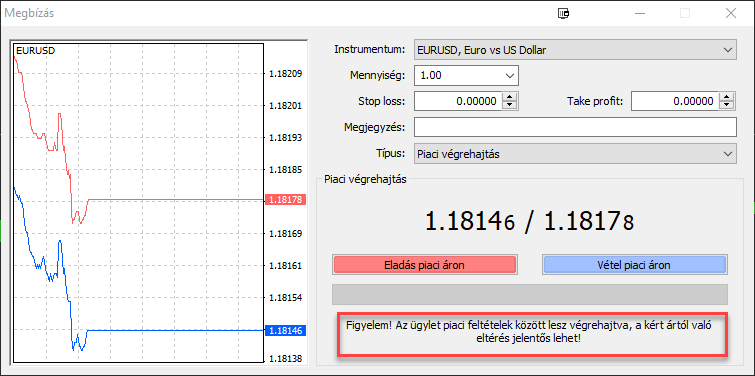755x376 pixels.
Task: Click the Eladás piaci áron sell button
Action: 424,265
